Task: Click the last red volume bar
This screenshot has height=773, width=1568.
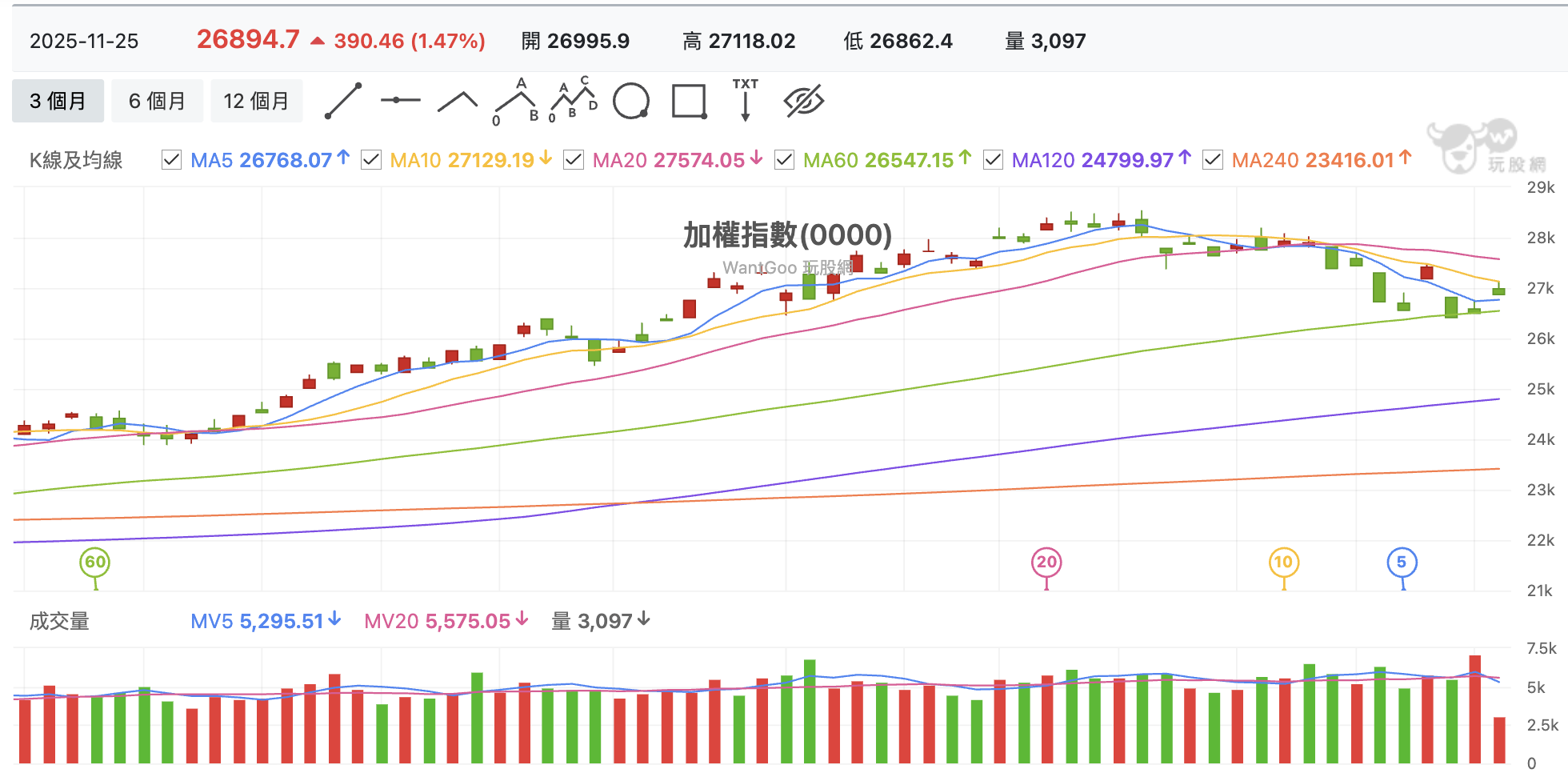Action: [1499, 739]
